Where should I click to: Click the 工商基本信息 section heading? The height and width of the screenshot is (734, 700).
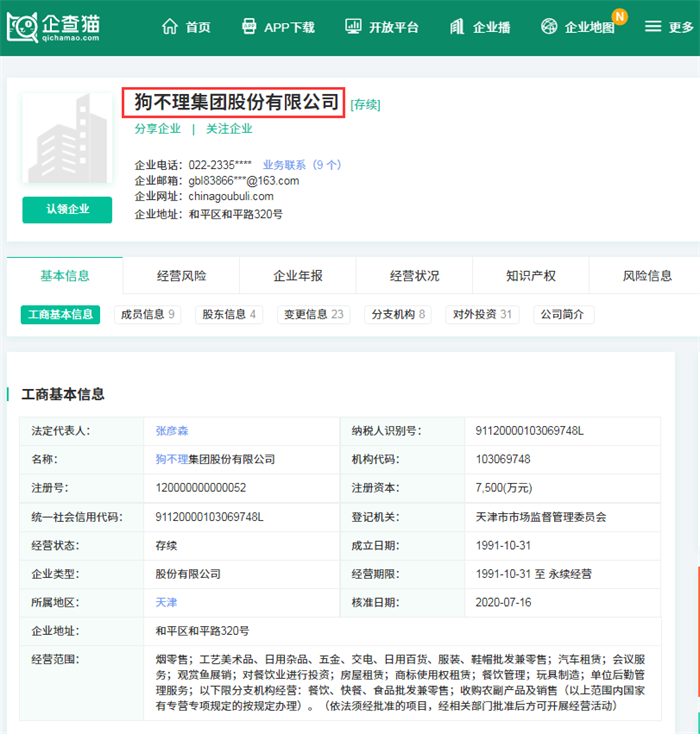(63, 394)
